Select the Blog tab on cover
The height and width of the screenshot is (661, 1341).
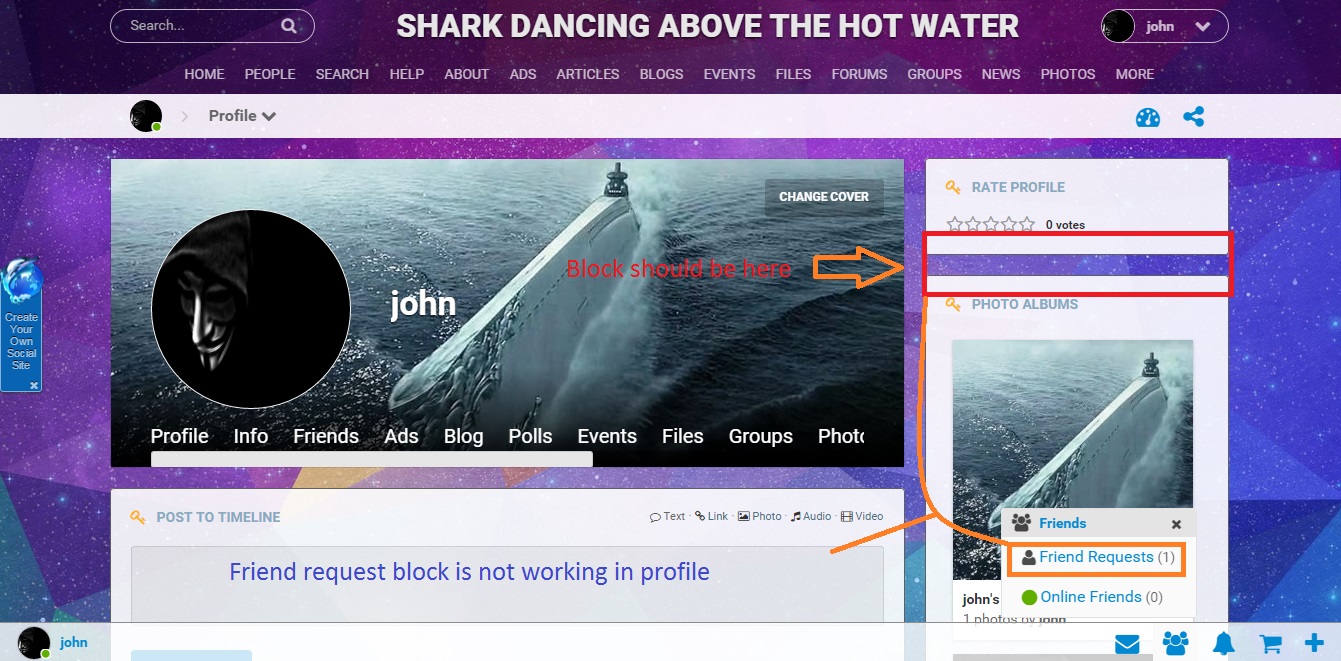coord(463,436)
